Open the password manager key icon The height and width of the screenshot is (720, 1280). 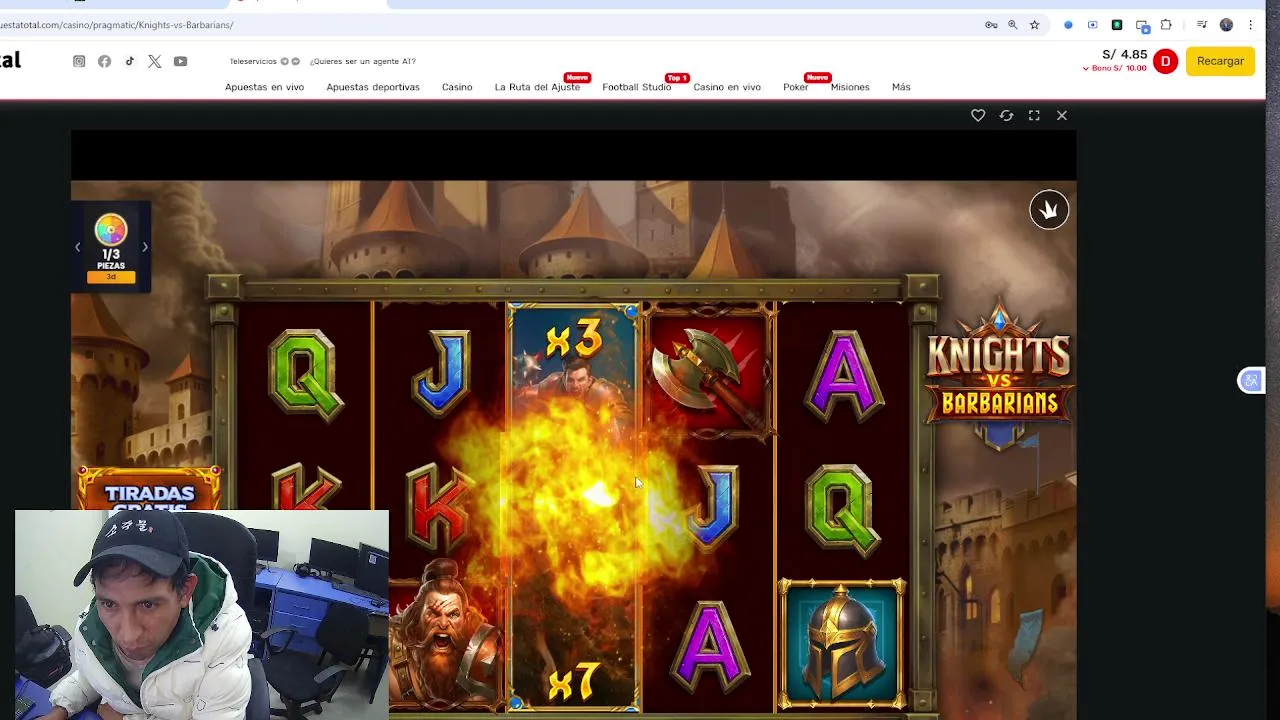[991, 25]
